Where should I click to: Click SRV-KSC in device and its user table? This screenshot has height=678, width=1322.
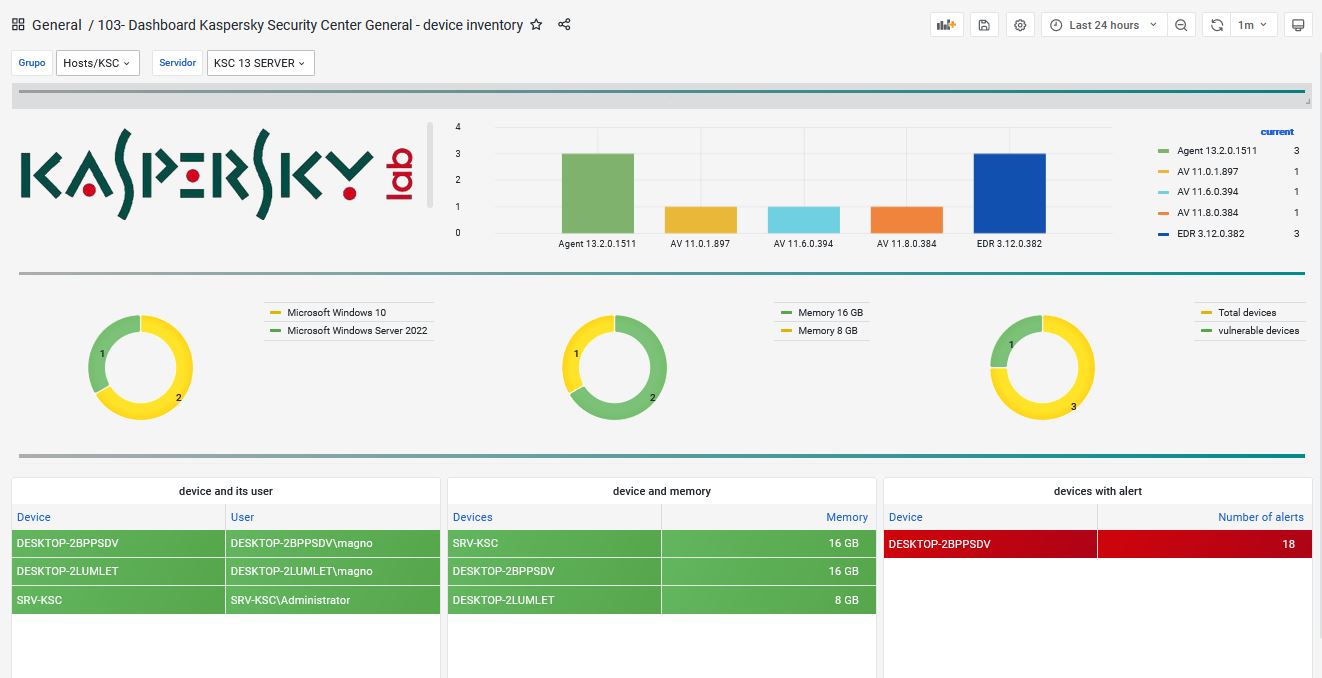click(118, 600)
